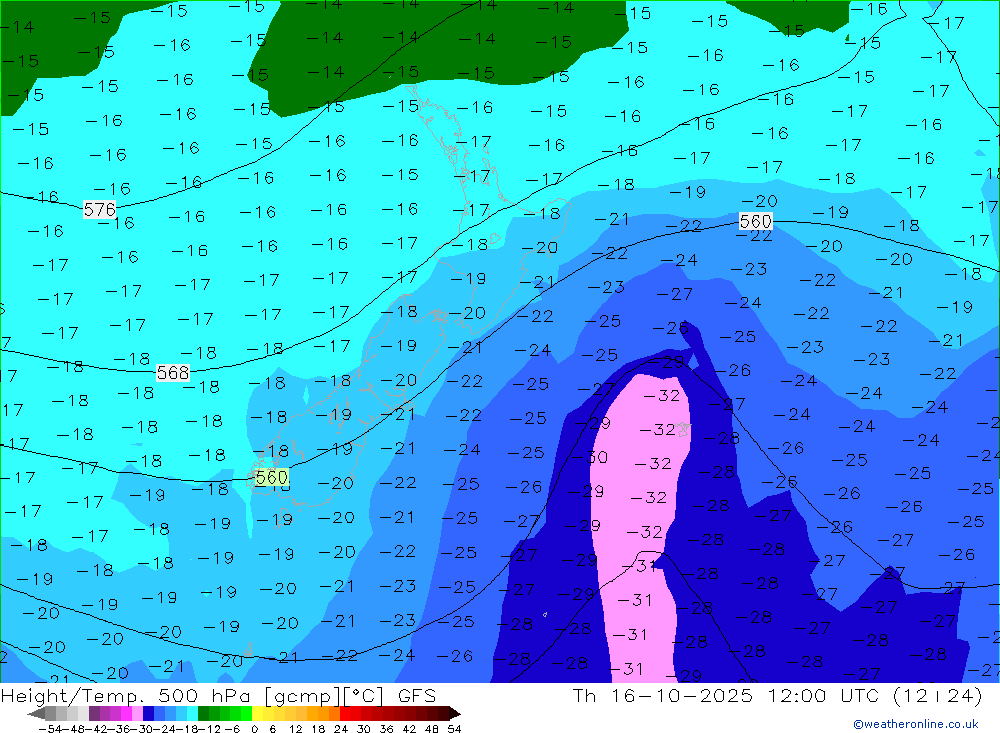
Task: Click the forecast date Th 16-10-2025 text
Action: pos(663,695)
